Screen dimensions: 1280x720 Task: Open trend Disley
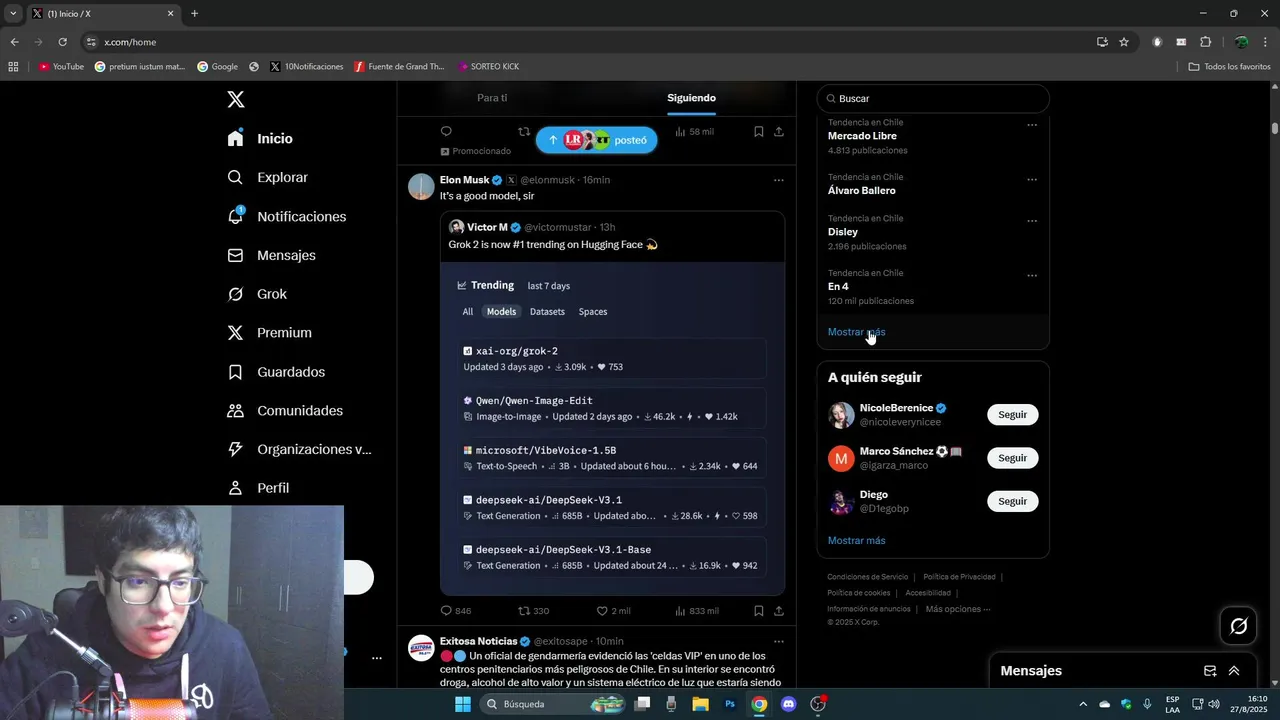[843, 232]
